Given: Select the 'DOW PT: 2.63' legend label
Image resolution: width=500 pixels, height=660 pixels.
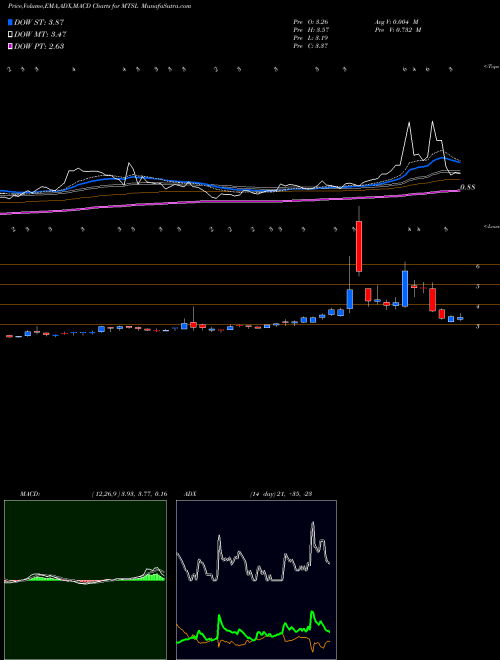Looking at the screenshot, I should [39, 46].
